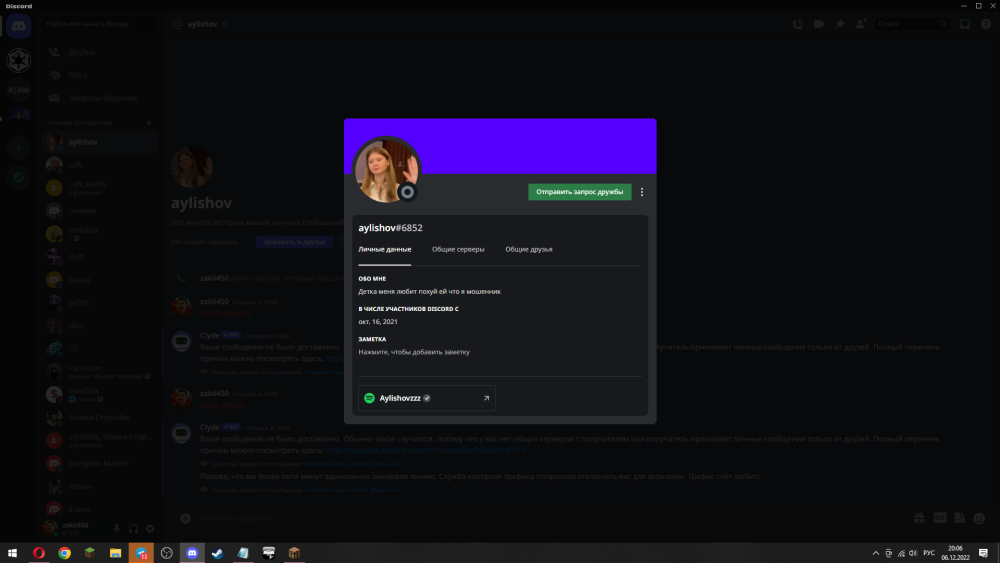
Task: Open the DM with aylishov
Action: (x=99, y=142)
